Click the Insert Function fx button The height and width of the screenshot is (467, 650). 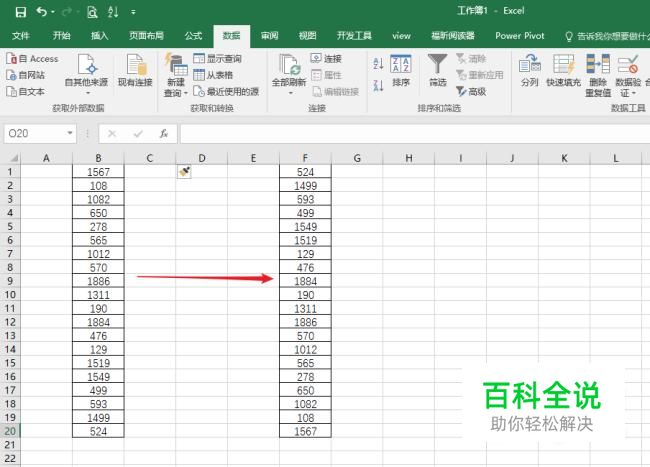coord(164,133)
